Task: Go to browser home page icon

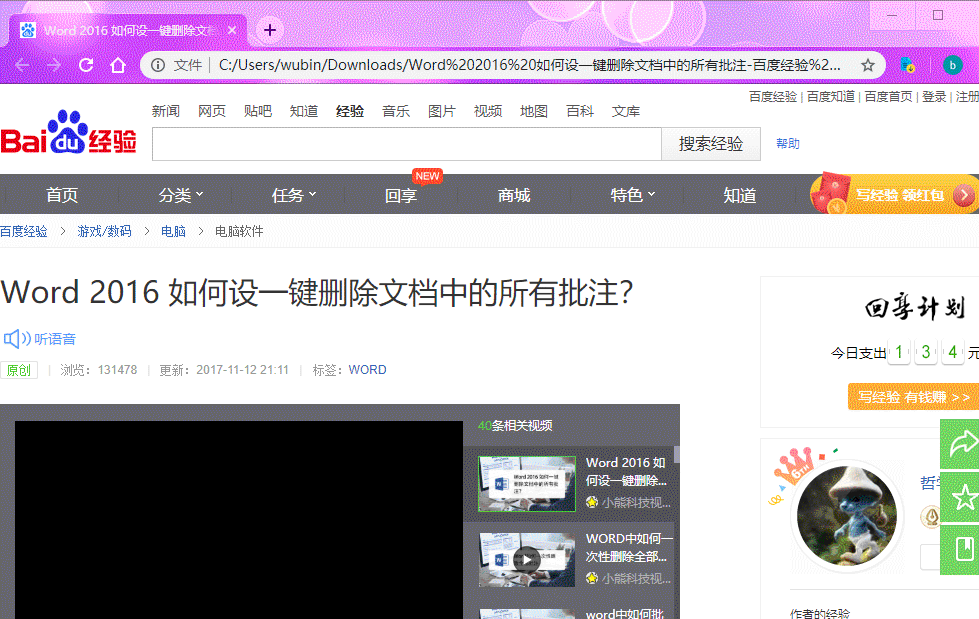Action: (118, 65)
